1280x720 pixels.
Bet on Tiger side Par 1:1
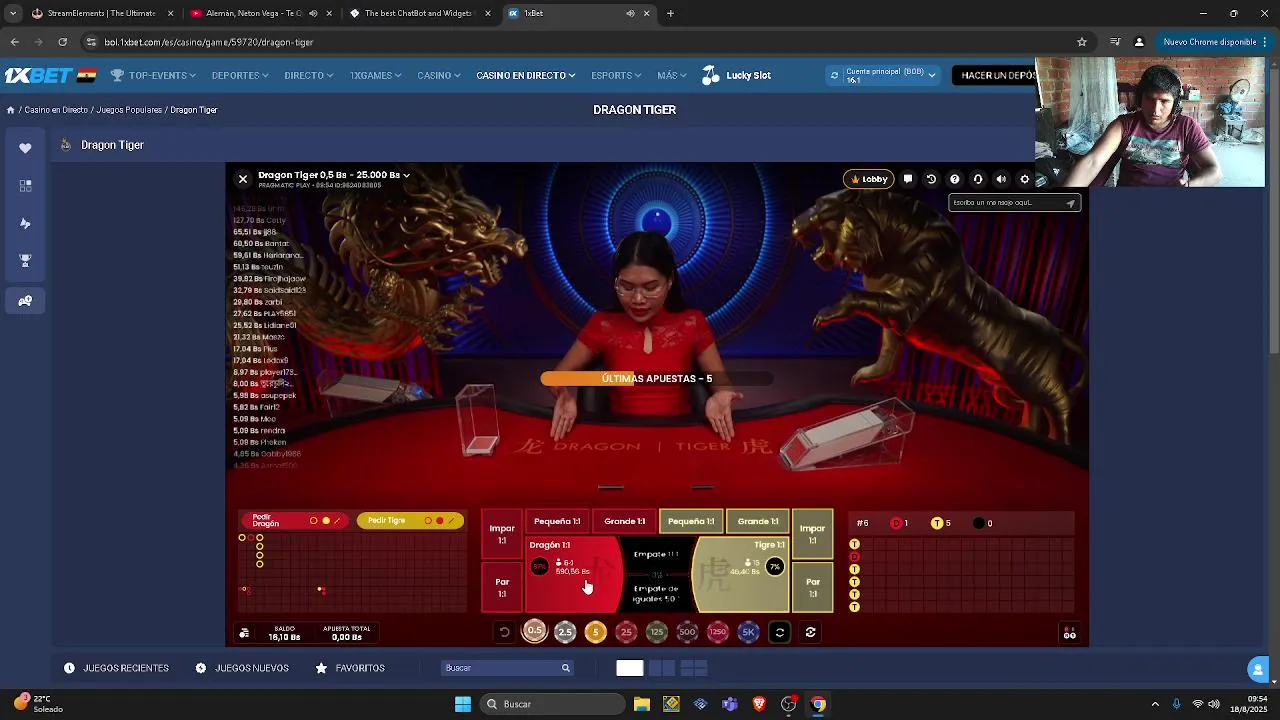coord(812,587)
